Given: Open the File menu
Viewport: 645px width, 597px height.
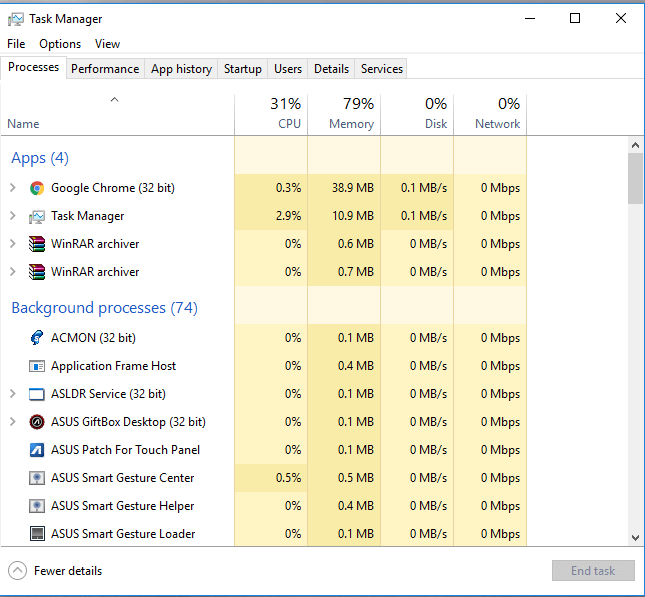Looking at the screenshot, I should pyautogui.click(x=16, y=44).
